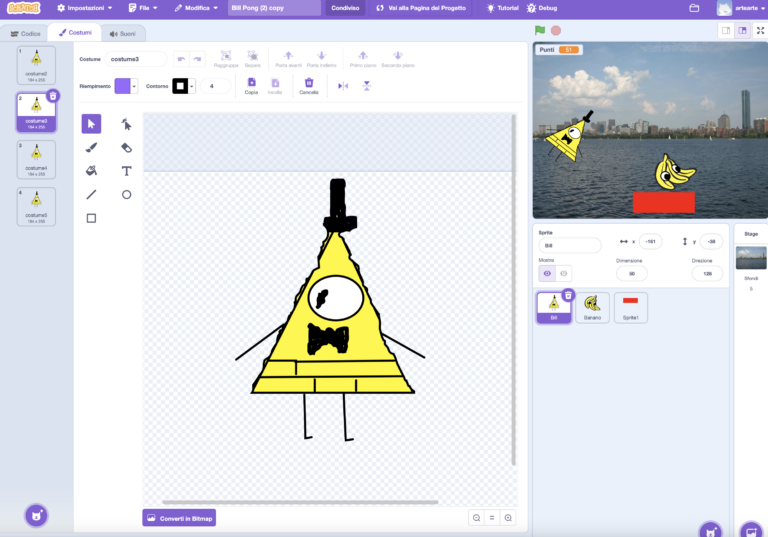This screenshot has height=537, width=768.
Task: Open Debug from top bar
Action: [x=542, y=8]
